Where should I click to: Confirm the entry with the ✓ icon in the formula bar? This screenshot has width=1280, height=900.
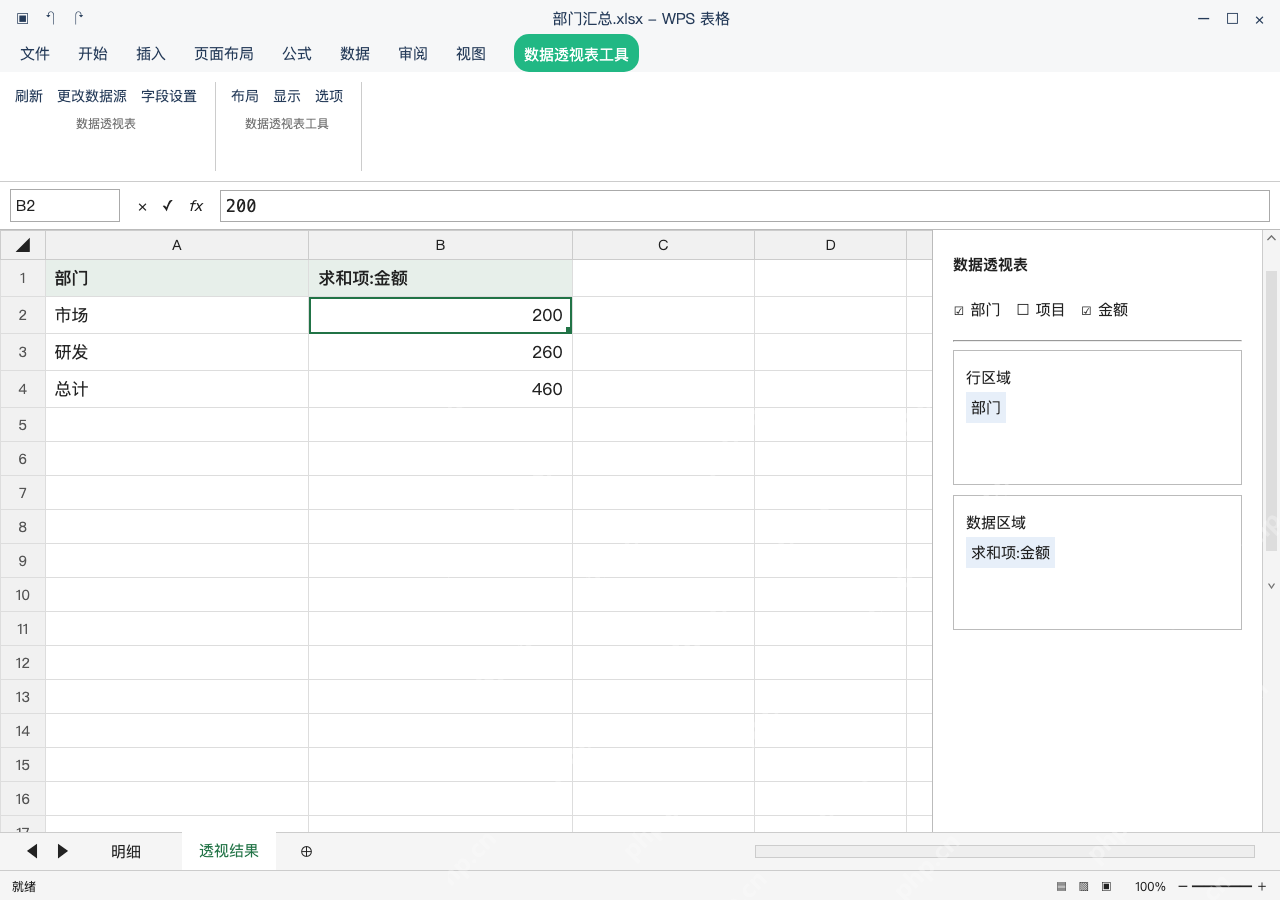coord(167,206)
